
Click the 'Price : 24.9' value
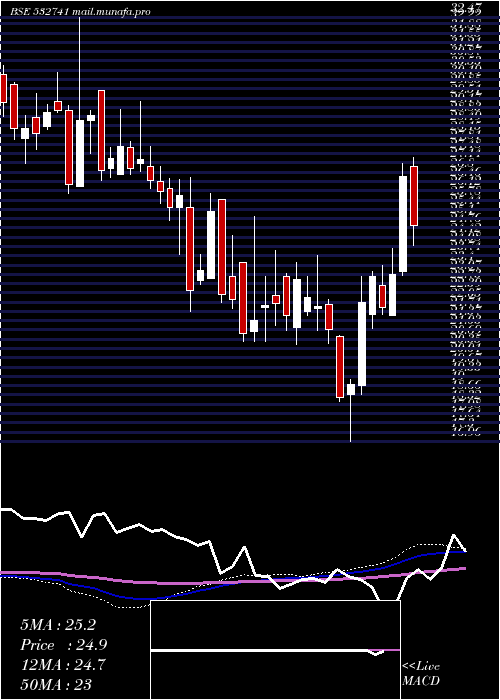click(x=64, y=645)
